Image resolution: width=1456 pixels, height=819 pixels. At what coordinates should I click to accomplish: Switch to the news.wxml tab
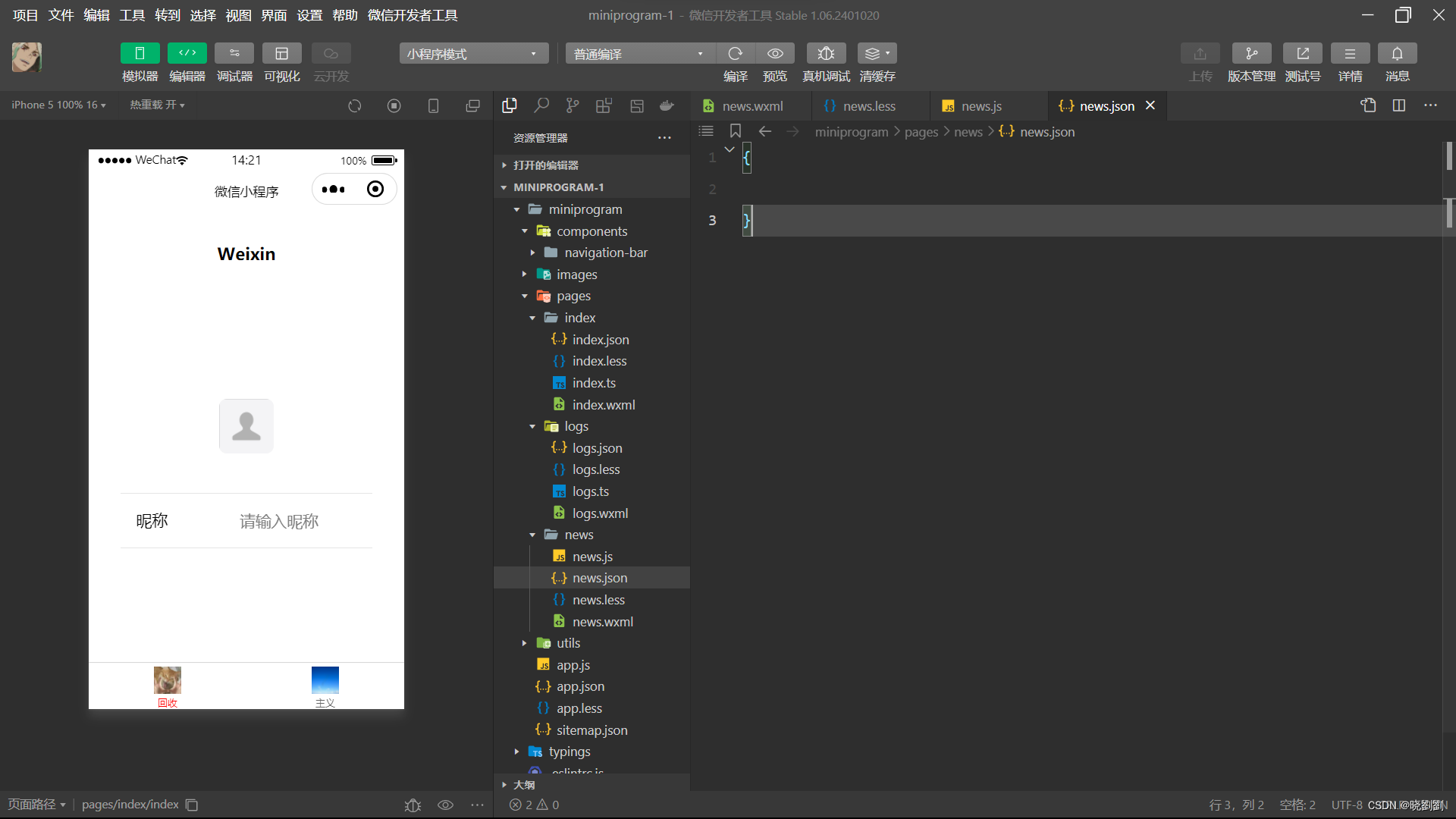point(751,106)
